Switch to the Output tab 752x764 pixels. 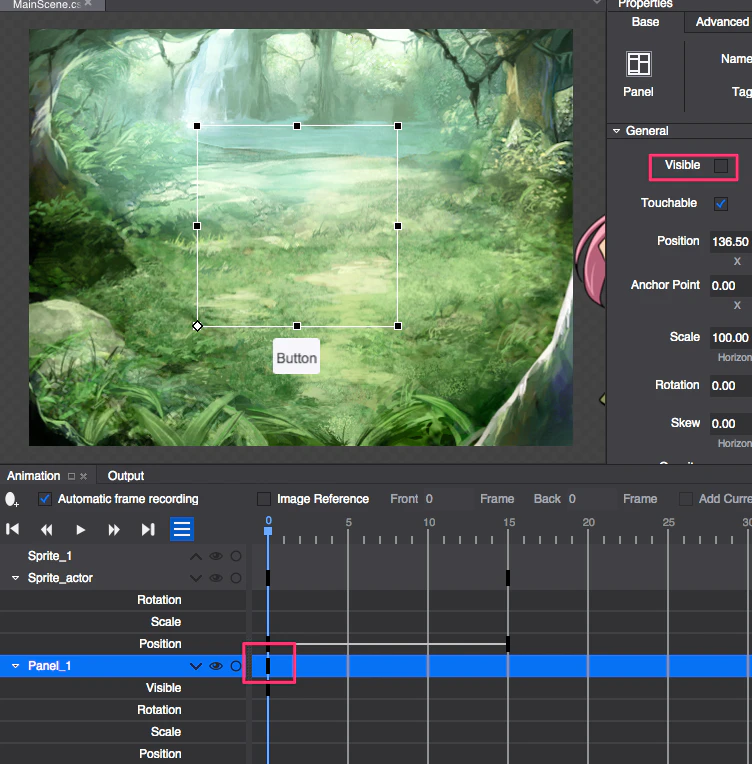[x=126, y=476]
